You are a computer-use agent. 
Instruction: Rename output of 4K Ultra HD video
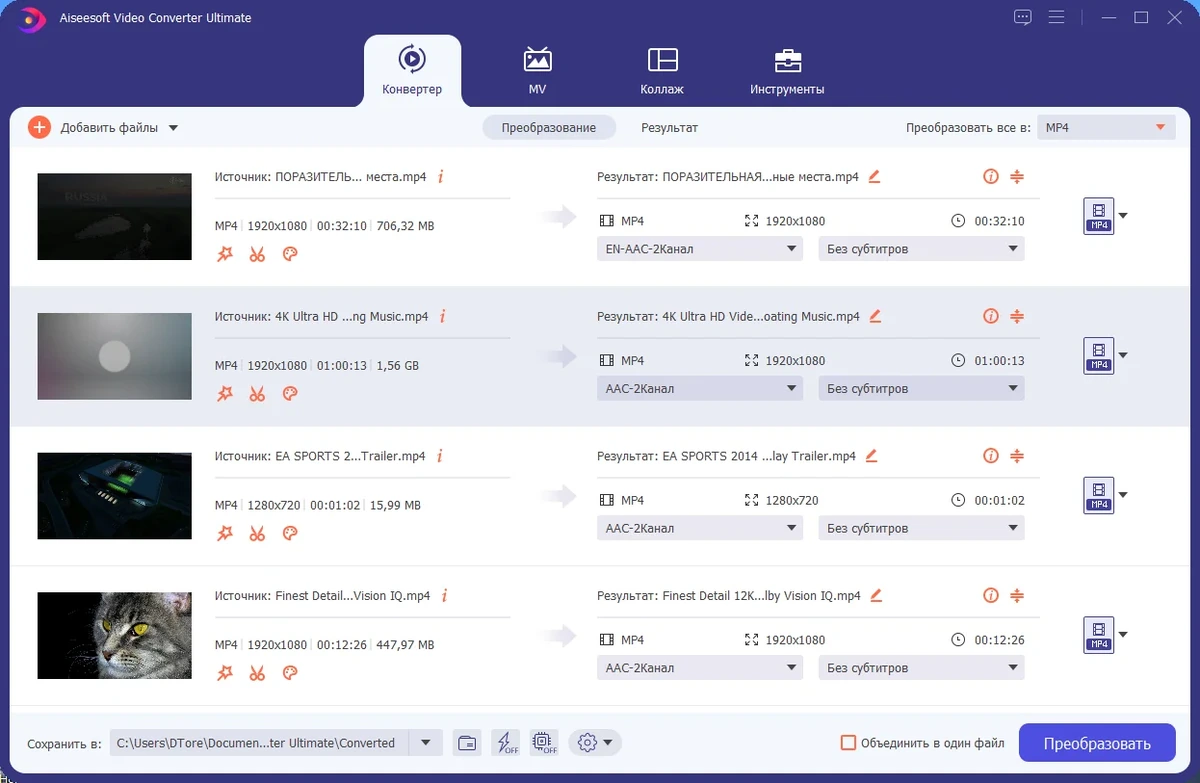pyautogui.click(x=875, y=316)
